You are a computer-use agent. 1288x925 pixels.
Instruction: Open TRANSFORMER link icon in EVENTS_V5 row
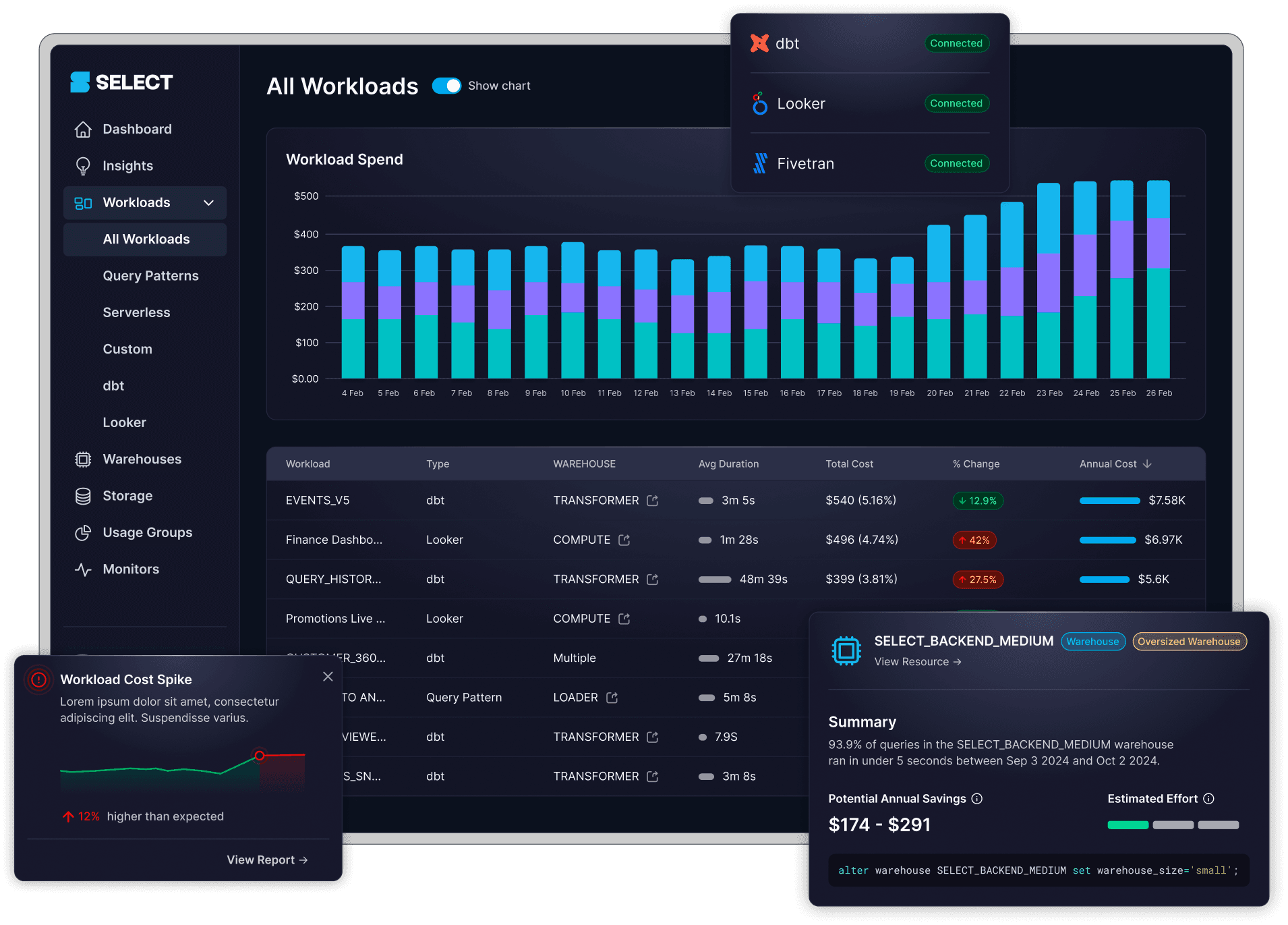coord(652,501)
